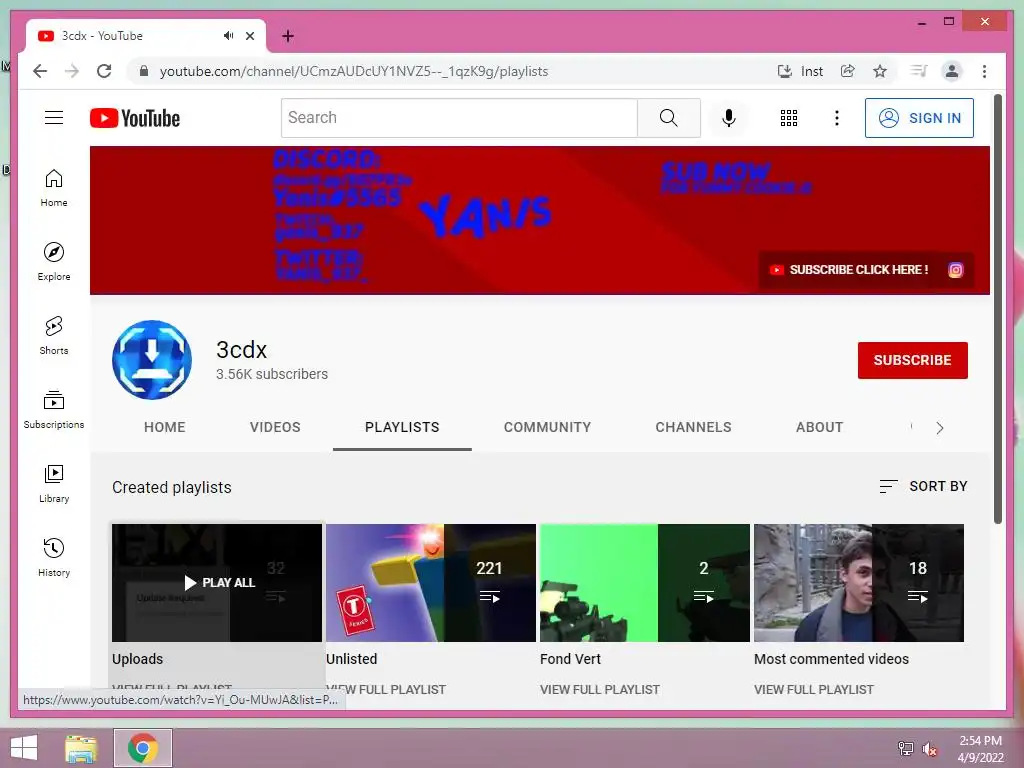1024x768 pixels.
Task: Open the Fond Vert playlist thumbnail
Action: 645,583
